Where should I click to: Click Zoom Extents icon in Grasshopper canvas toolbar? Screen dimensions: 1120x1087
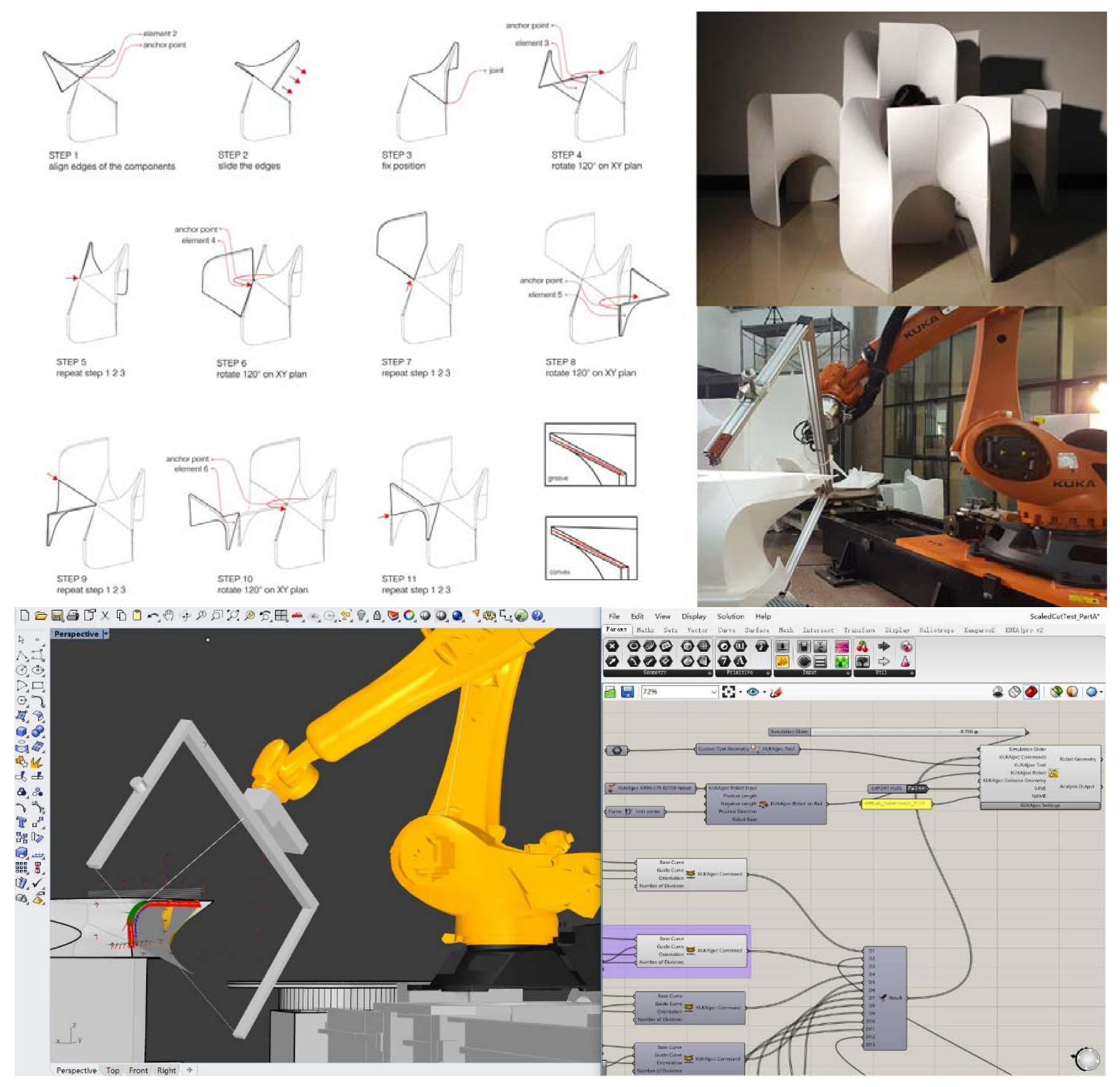[728, 692]
